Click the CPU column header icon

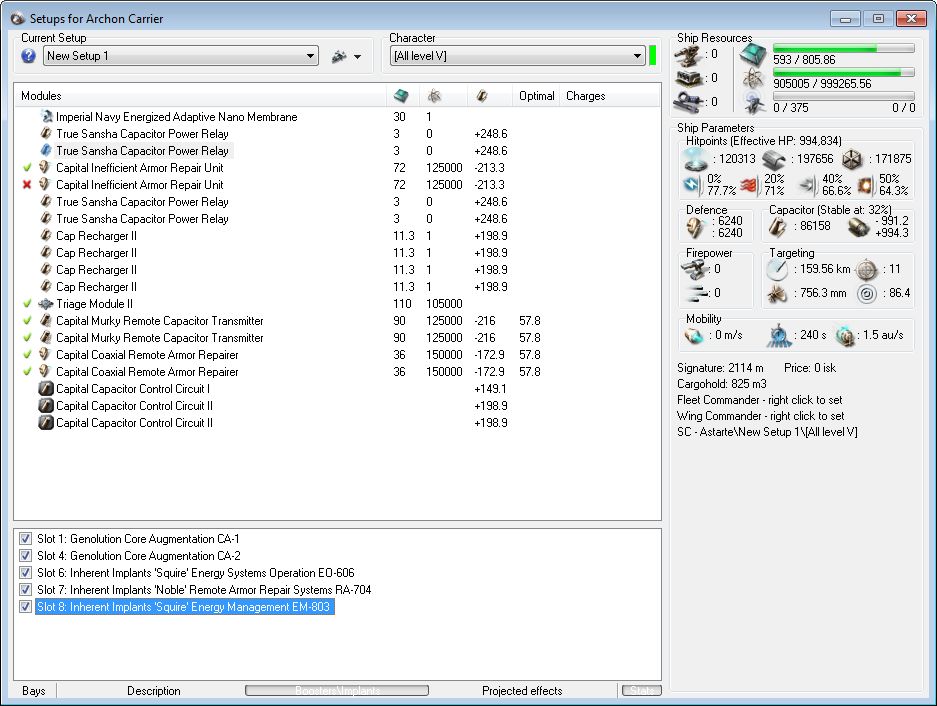click(401, 96)
